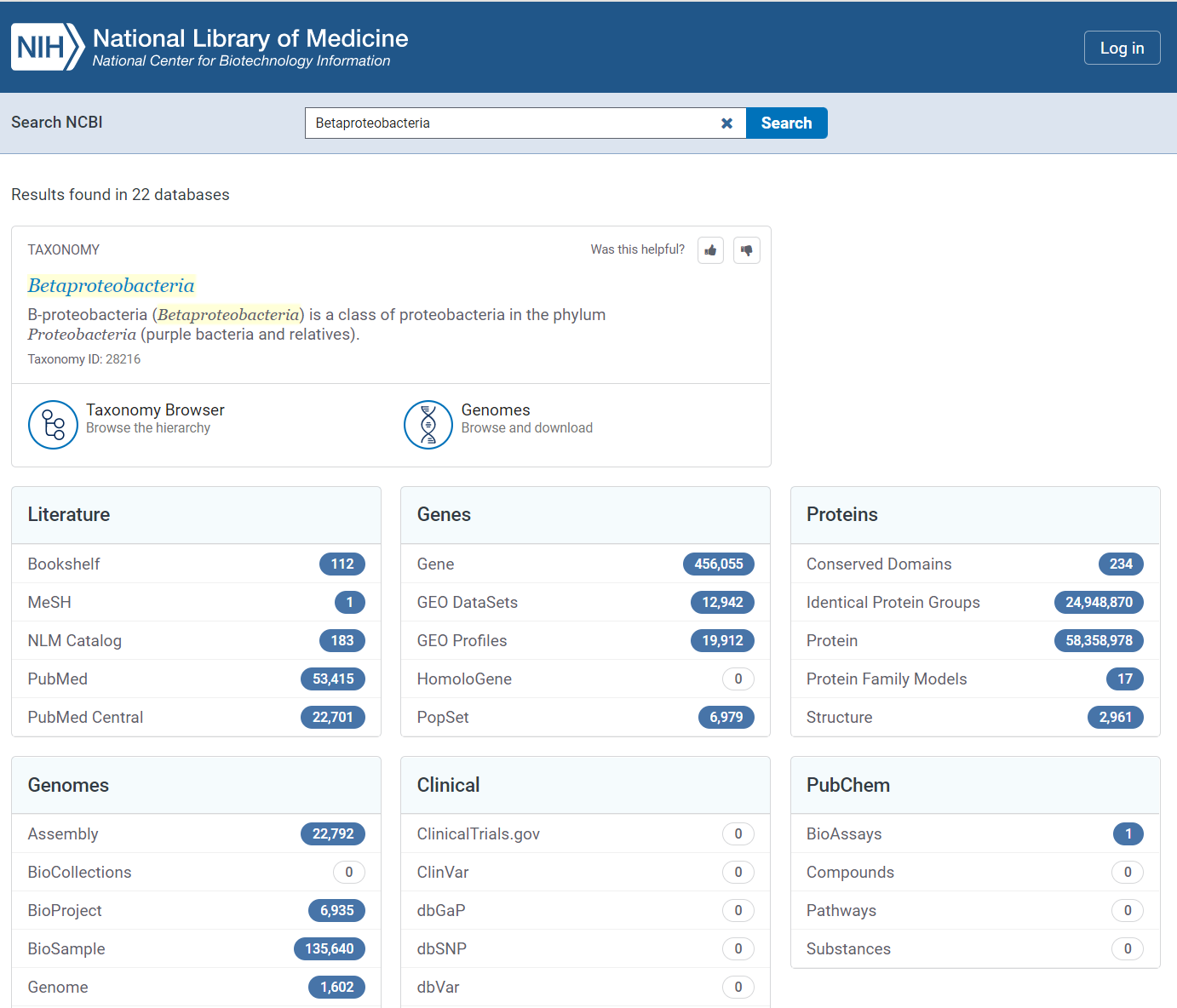Open BioSample results

(x=196, y=948)
